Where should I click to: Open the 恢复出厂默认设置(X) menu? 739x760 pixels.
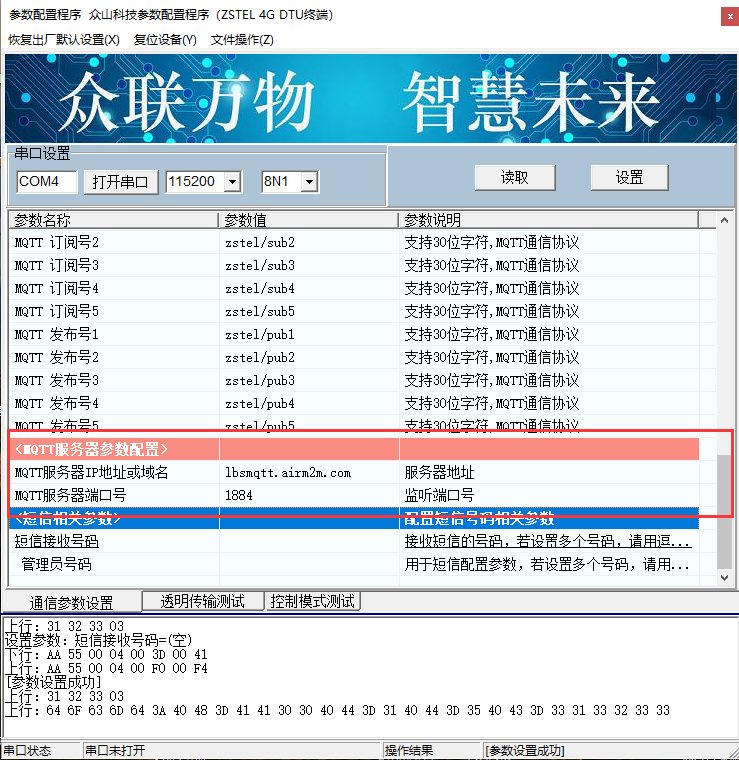[x=63, y=40]
